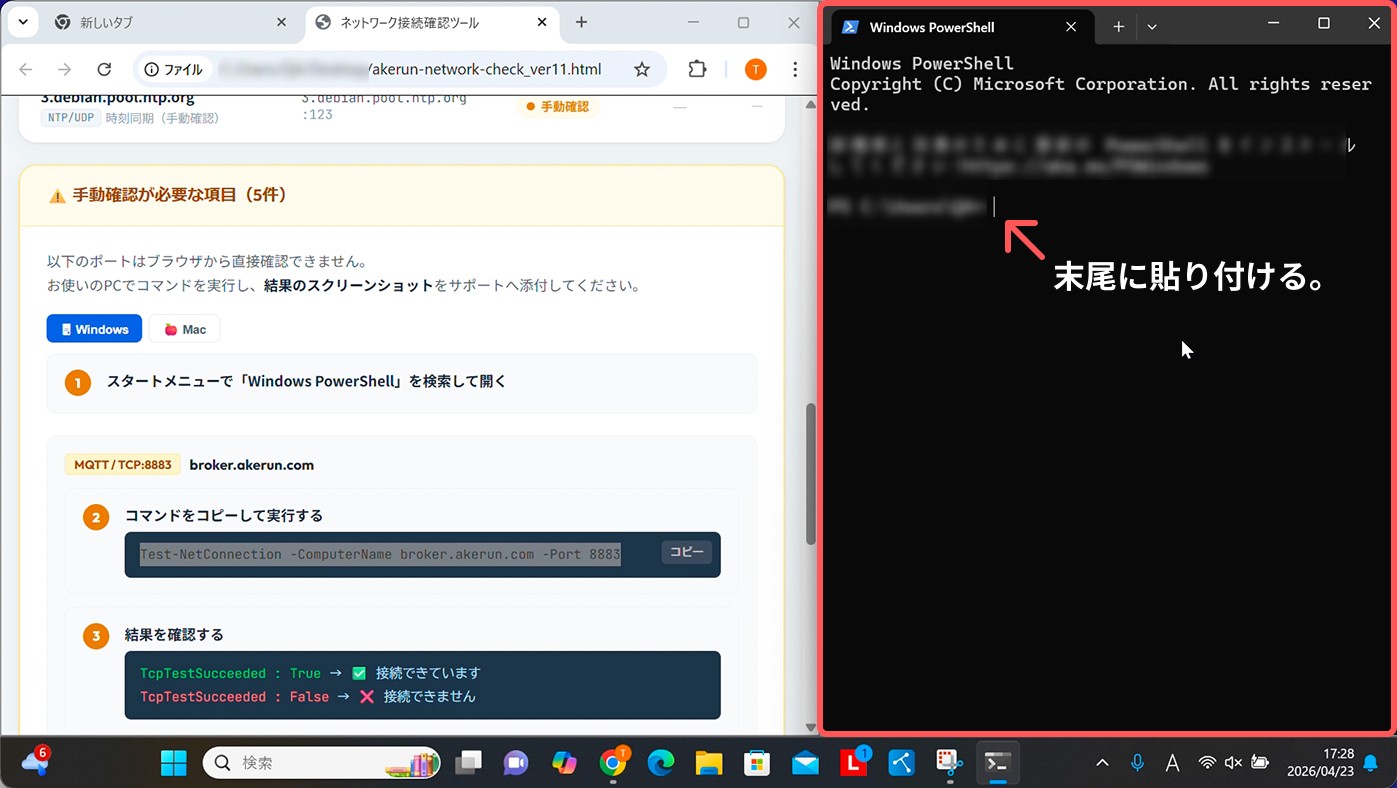Screen dimensions: 1397x788
Task: Open the Terminal icon in the taskbar
Action: (x=997, y=763)
